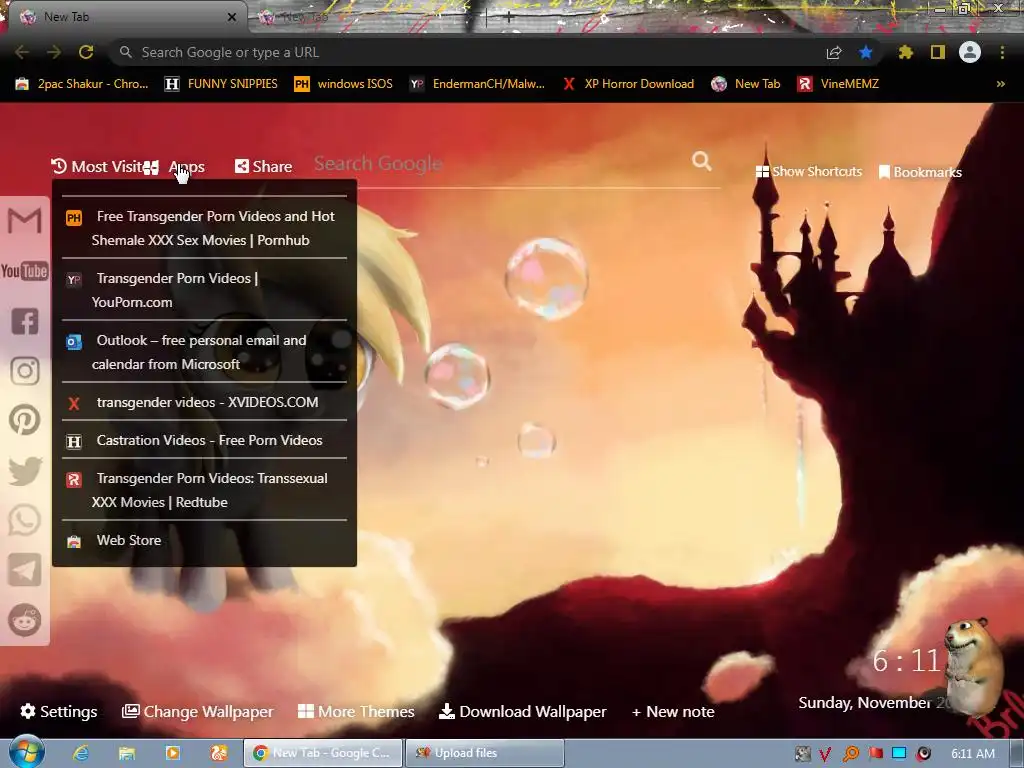Open the Extensions puzzle icon
The image size is (1024, 768).
click(905, 52)
